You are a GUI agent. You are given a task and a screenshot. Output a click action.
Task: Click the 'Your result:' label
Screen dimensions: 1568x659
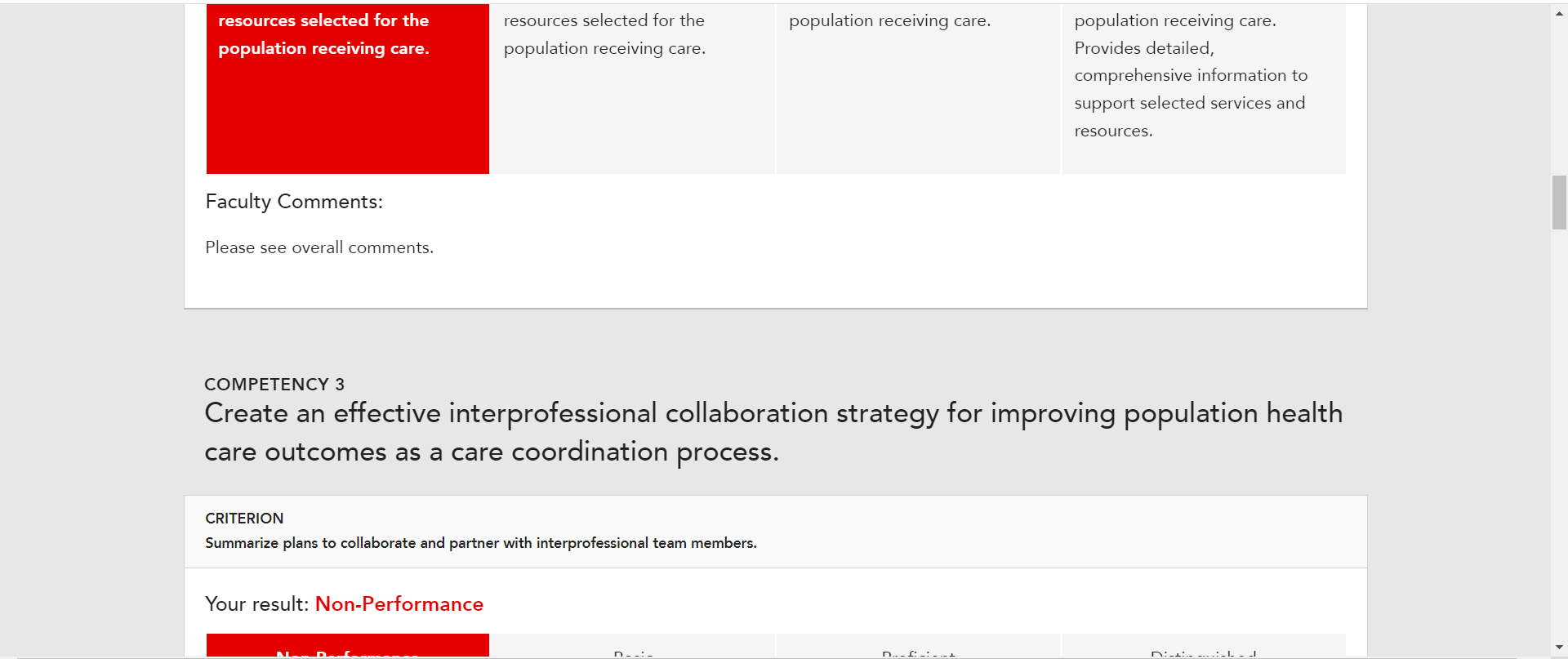[x=257, y=604]
